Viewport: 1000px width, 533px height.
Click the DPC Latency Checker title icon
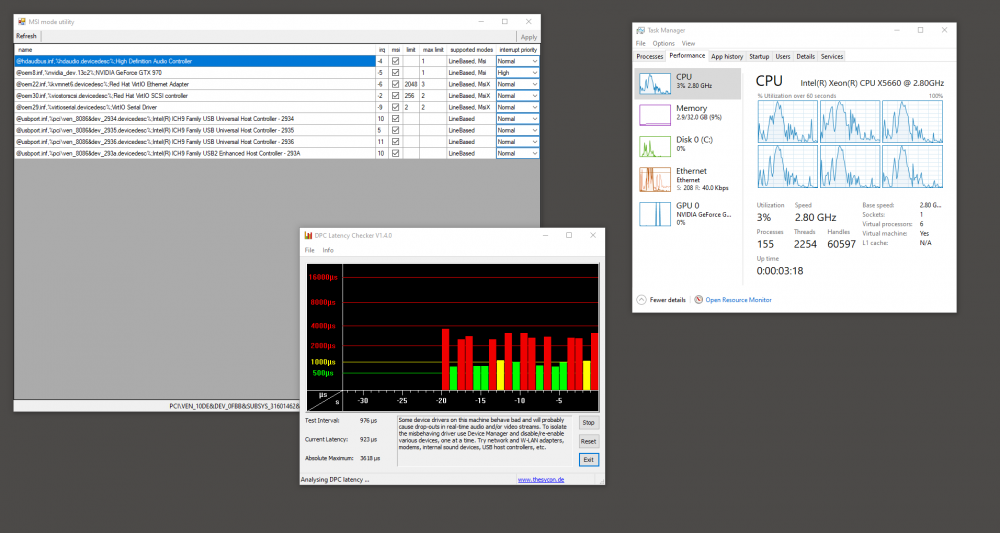click(x=308, y=235)
